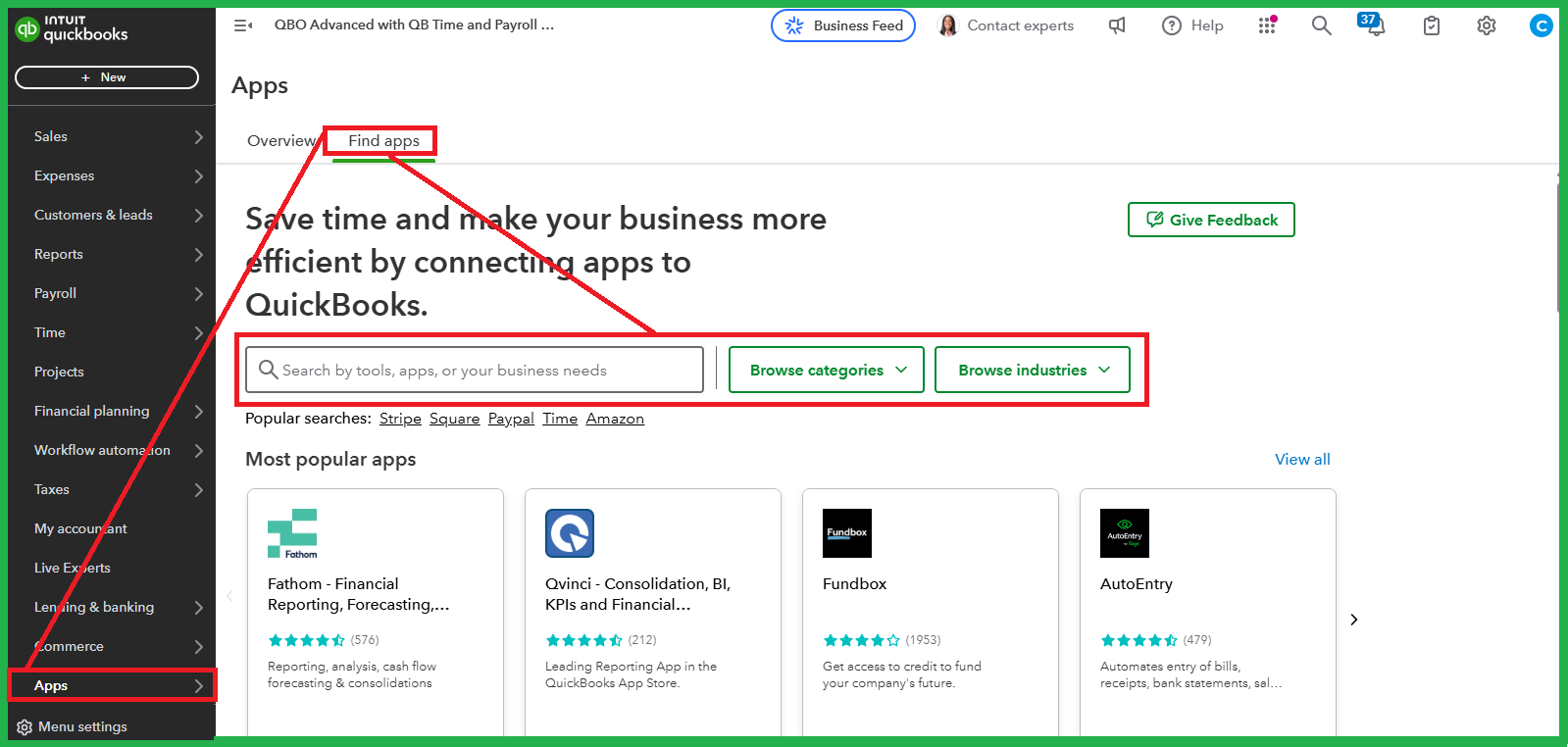Click the + New button
This screenshot has width=1568, height=747.
[x=107, y=77]
